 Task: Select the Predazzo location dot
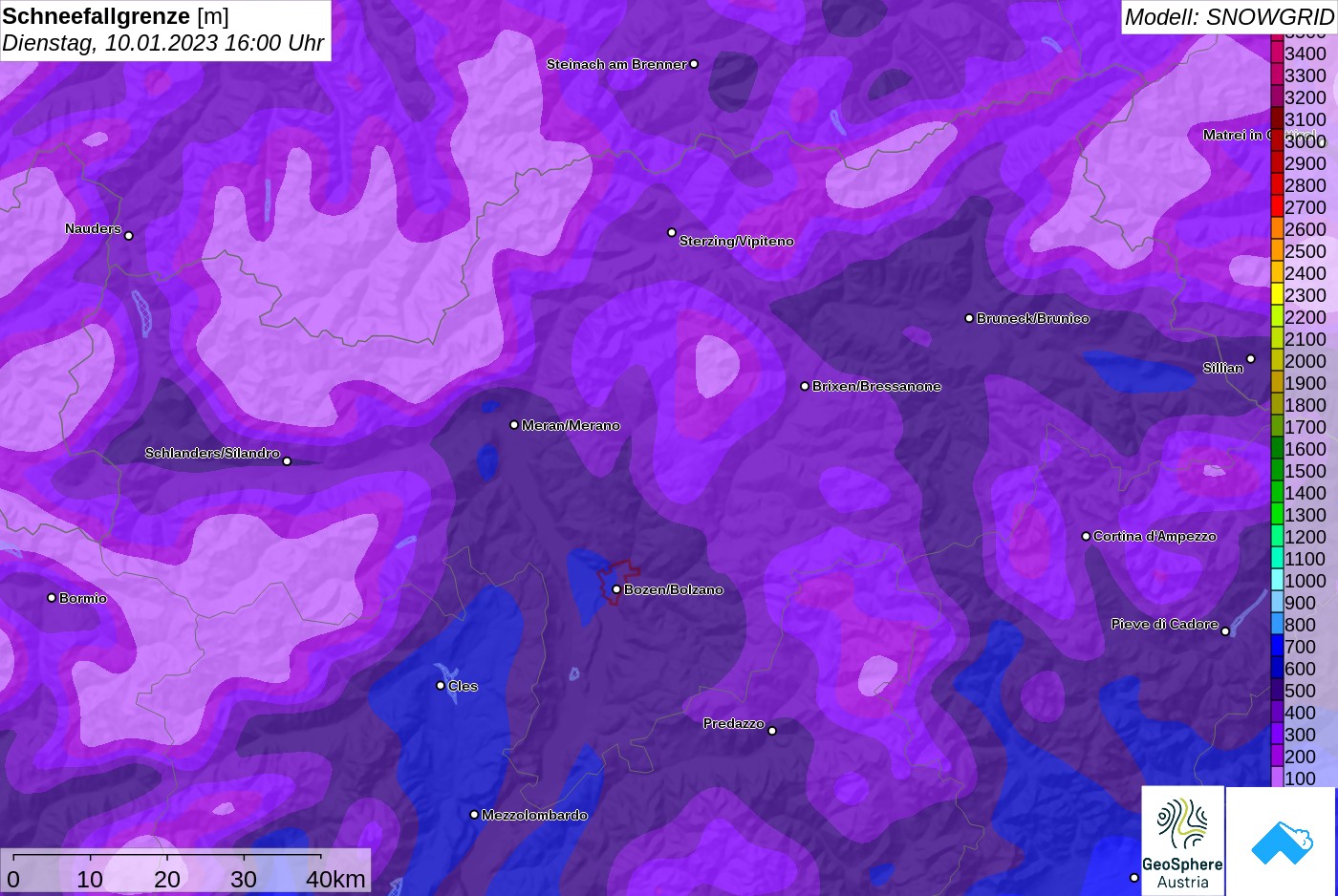[772, 731]
